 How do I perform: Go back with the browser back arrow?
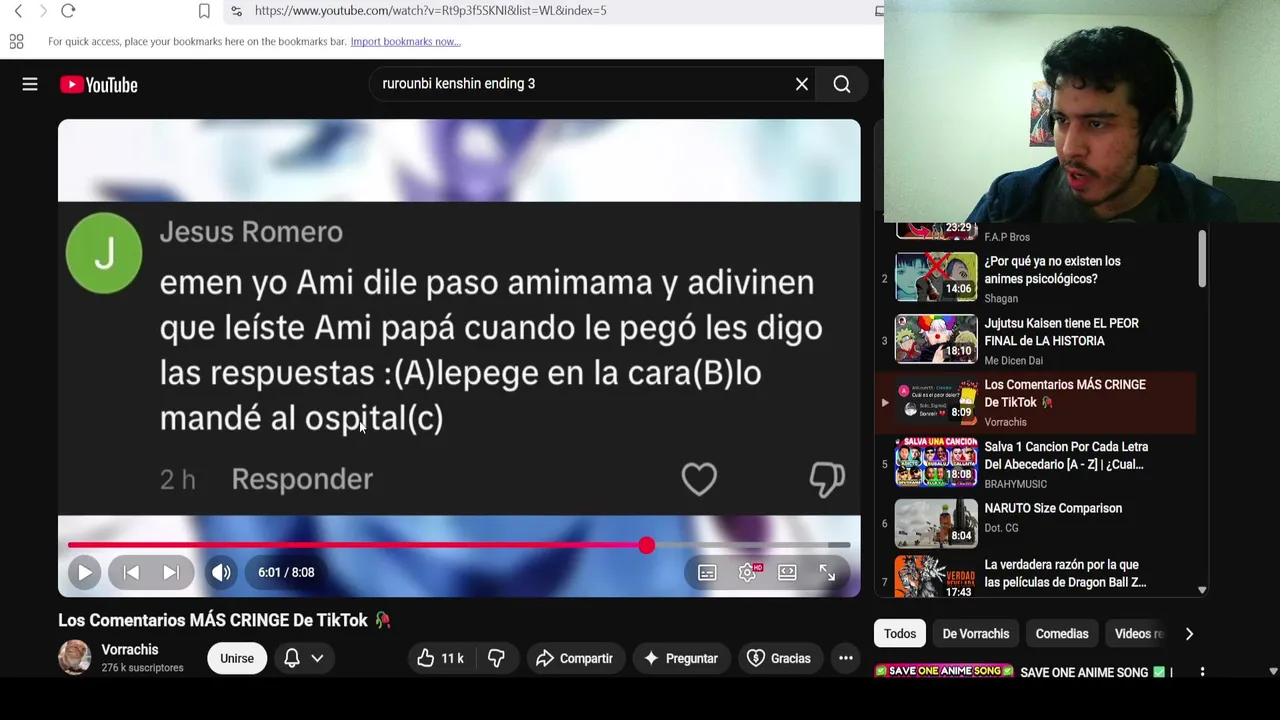click(x=18, y=11)
